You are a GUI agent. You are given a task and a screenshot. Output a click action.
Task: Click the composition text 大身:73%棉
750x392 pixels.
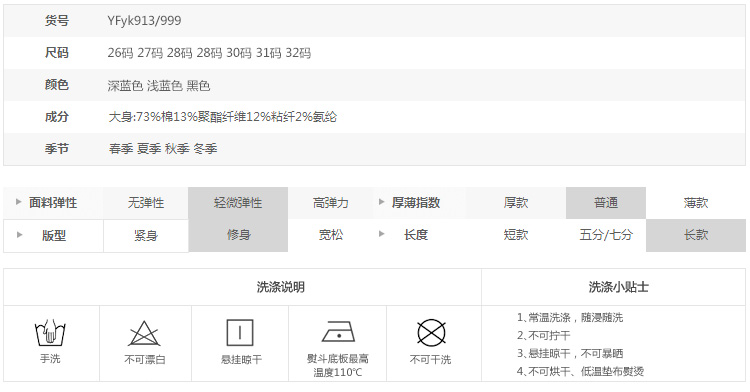point(222,117)
